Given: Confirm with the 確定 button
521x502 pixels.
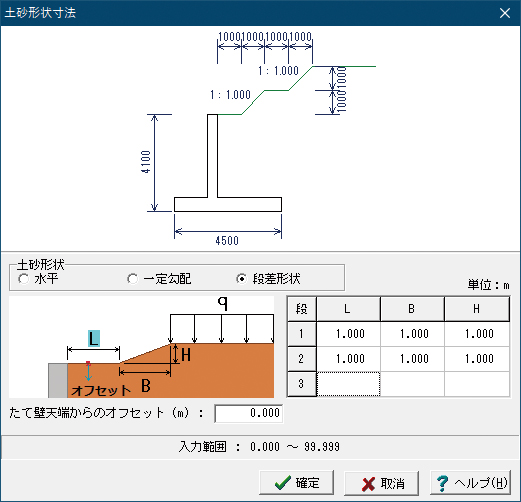Looking at the screenshot, I should [x=297, y=483].
